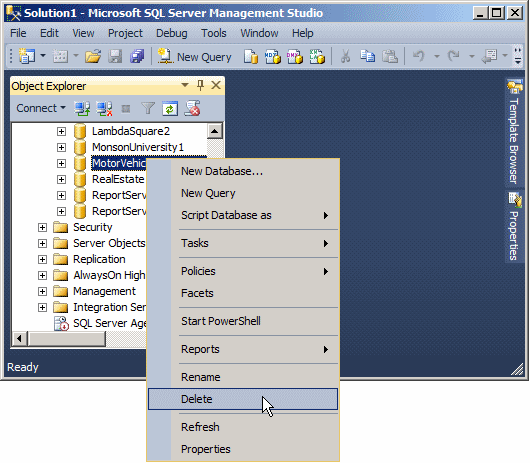Viewport: 530px width, 463px height.
Task: Select Facets in the context menu
Action: [x=243, y=293]
